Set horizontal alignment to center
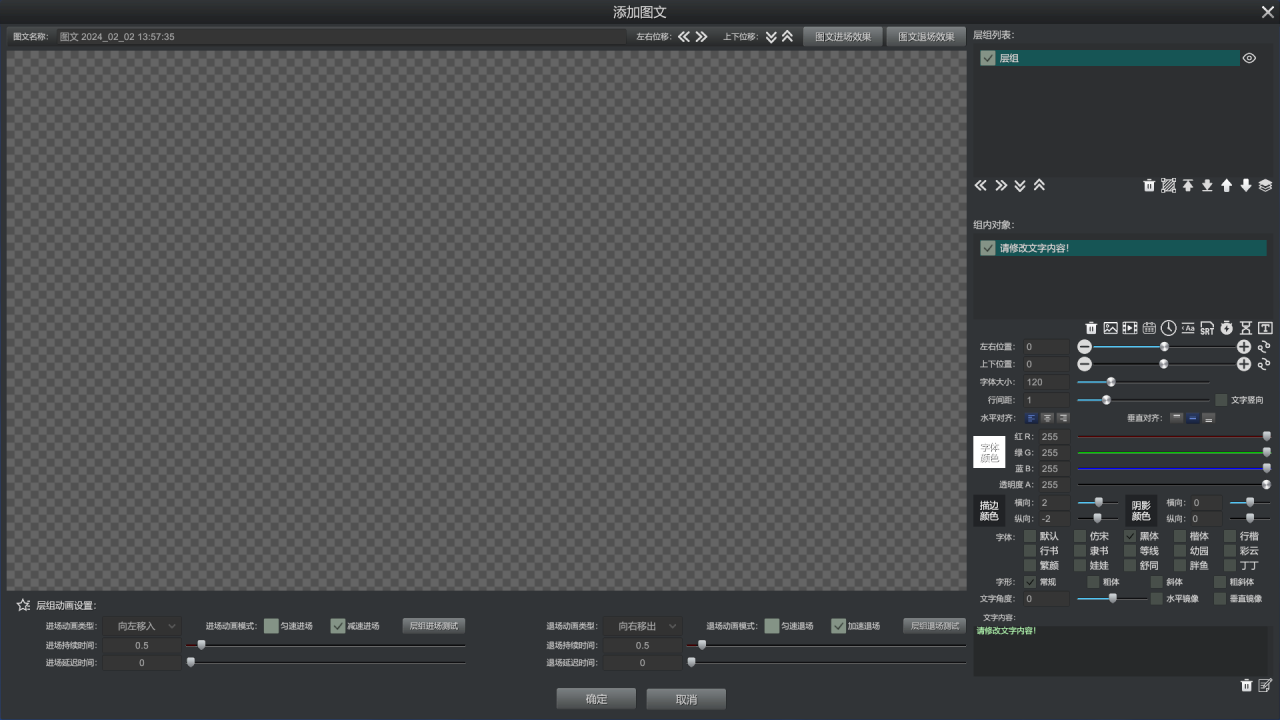1280x720 pixels. tap(1047, 418)
